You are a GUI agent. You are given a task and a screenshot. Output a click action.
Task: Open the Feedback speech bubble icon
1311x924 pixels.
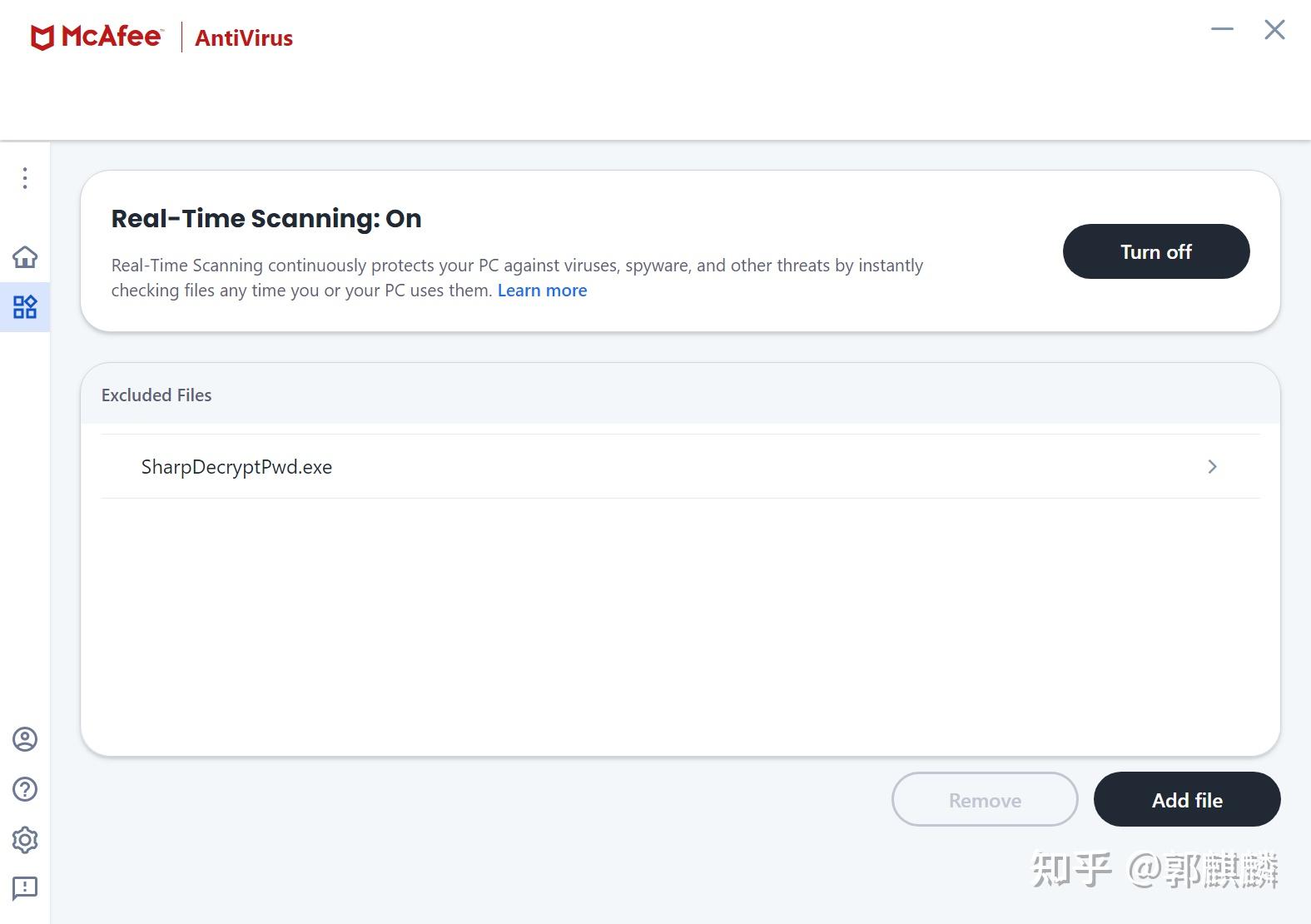tap(25, 889)
